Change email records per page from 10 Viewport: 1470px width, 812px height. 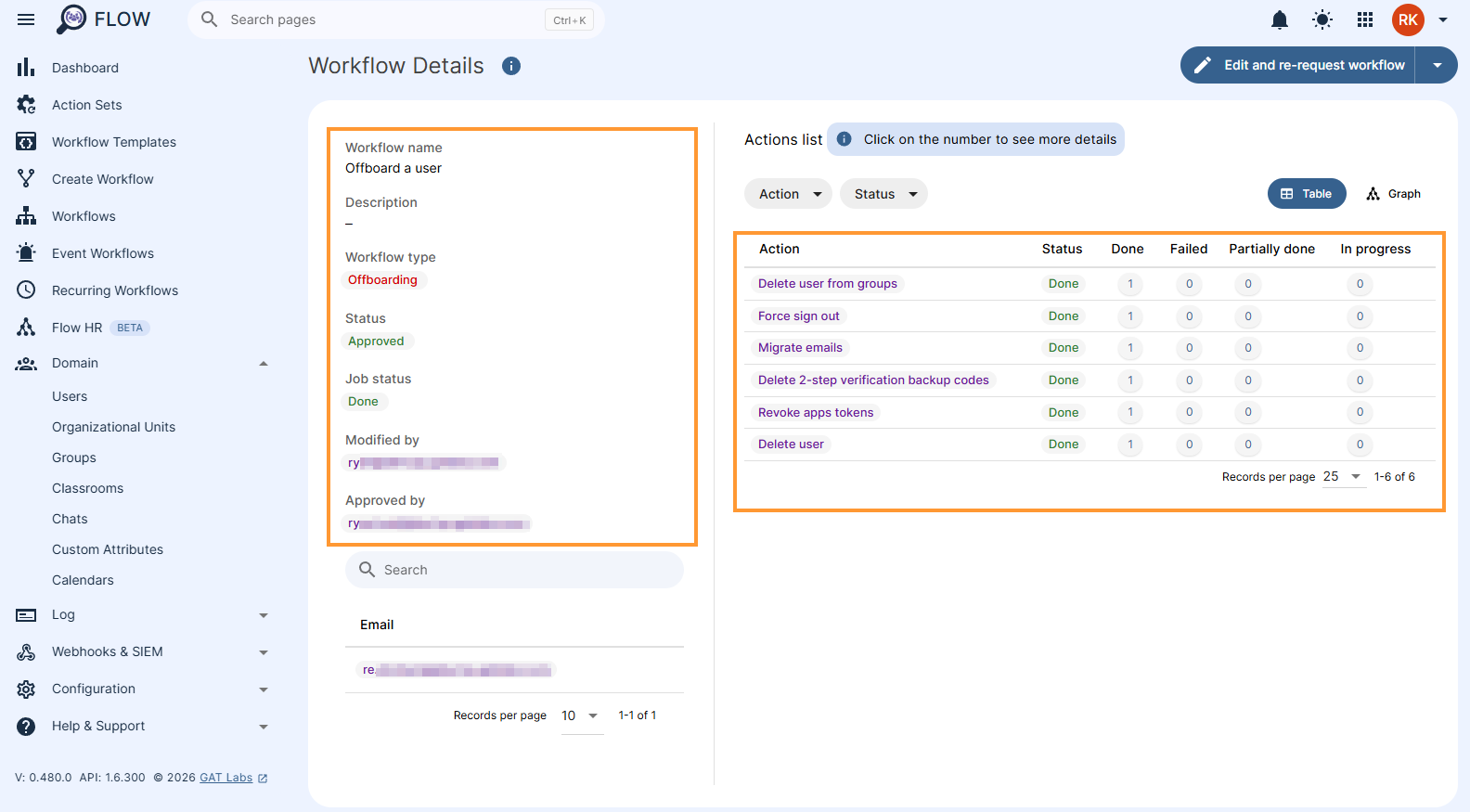coord(581,716)
